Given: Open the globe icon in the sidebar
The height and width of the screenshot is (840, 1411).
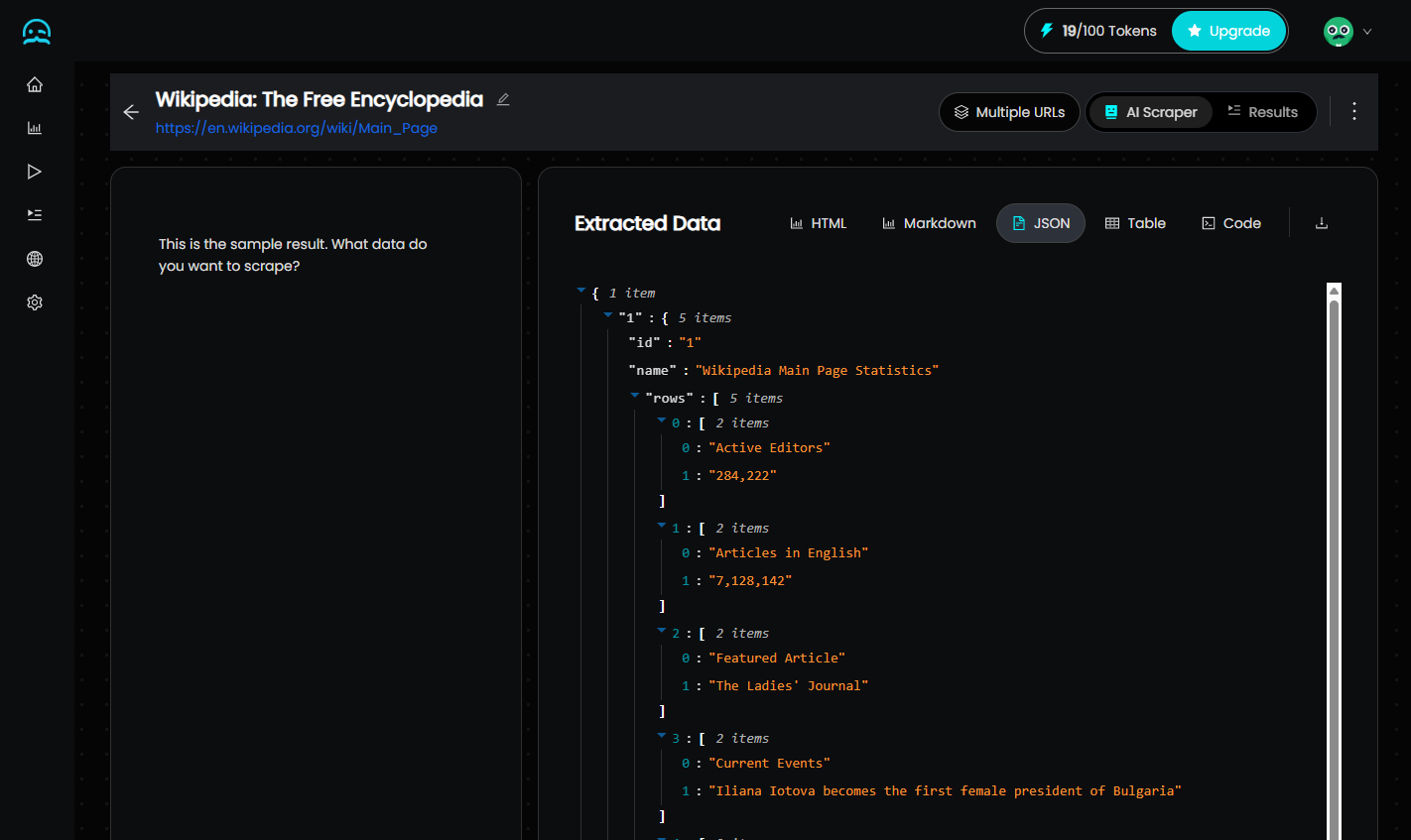Looking at the screenshot, I should [35, 259].
